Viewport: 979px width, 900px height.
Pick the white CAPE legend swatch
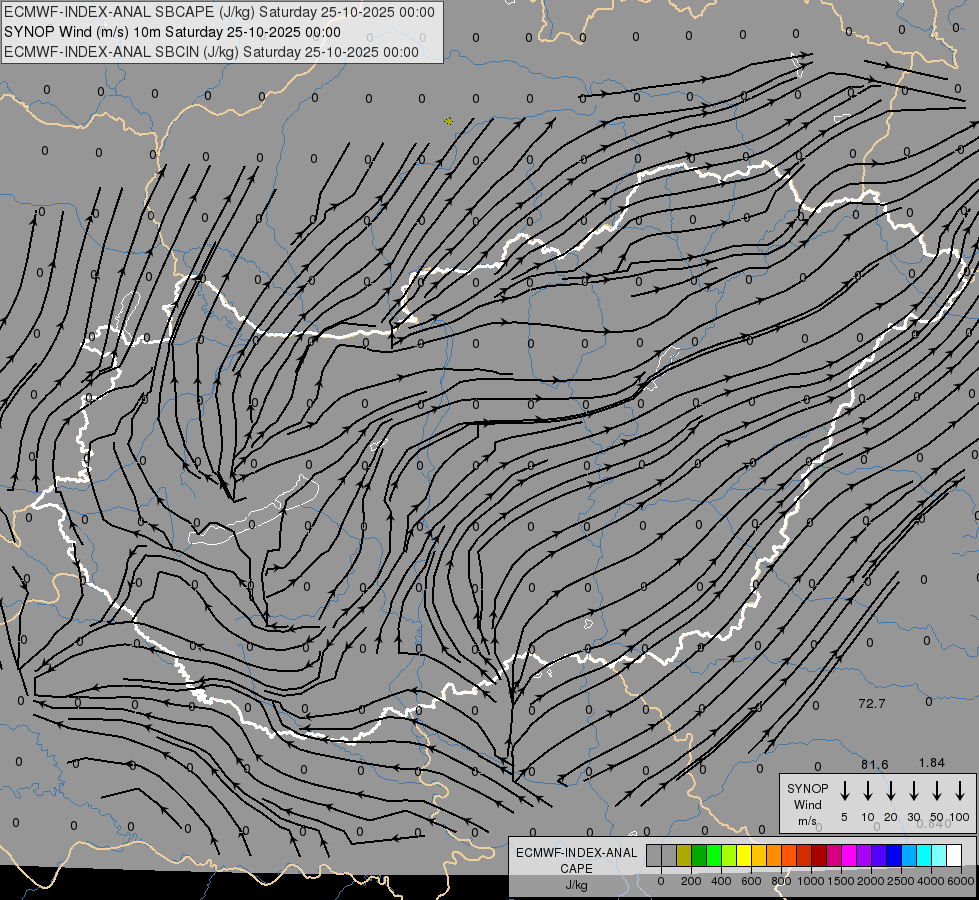(954, 855)
